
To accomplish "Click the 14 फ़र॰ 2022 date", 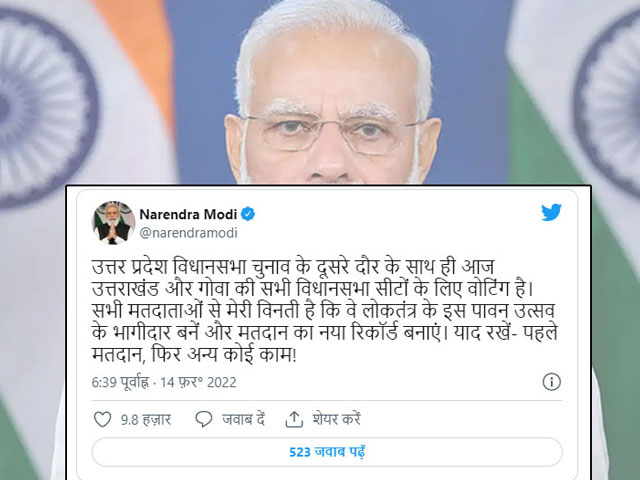I will coord(198,382).
